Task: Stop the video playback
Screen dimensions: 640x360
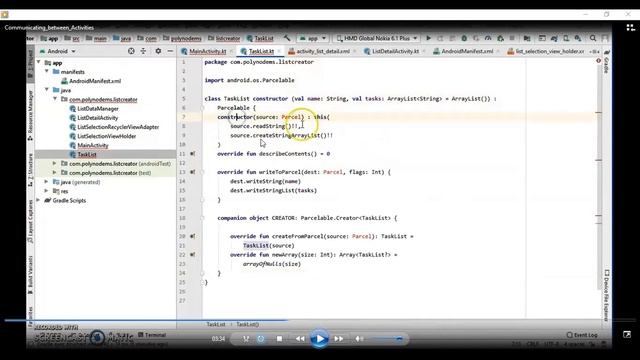Action: click(279, 338)
